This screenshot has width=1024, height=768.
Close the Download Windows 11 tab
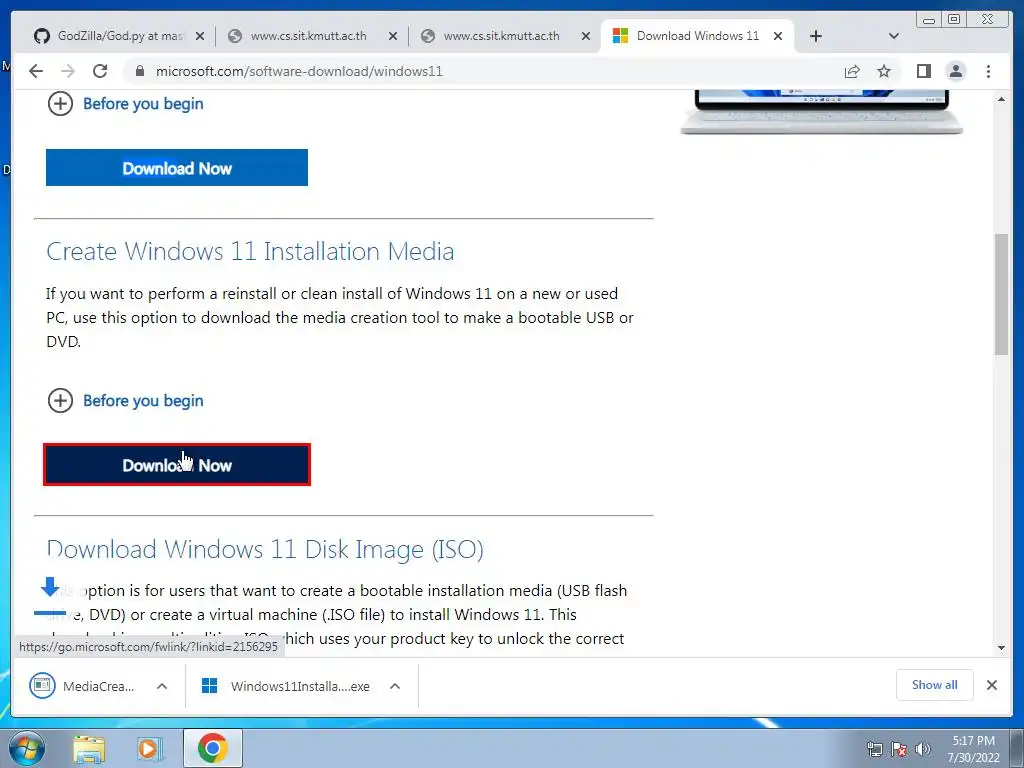[x=778, y=37]
